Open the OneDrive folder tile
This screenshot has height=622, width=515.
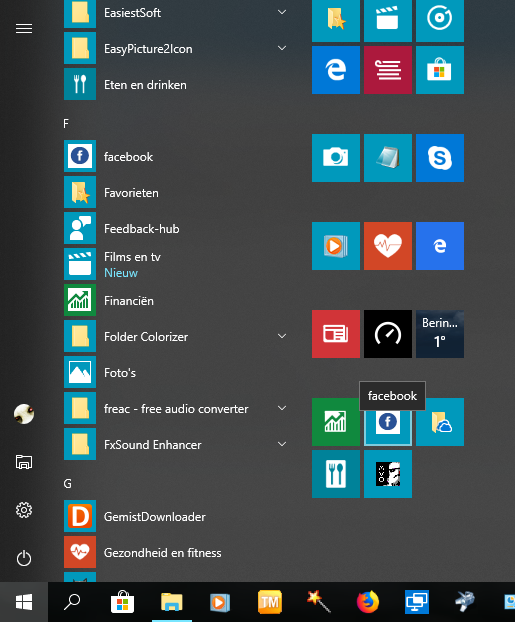pos(440,422)
